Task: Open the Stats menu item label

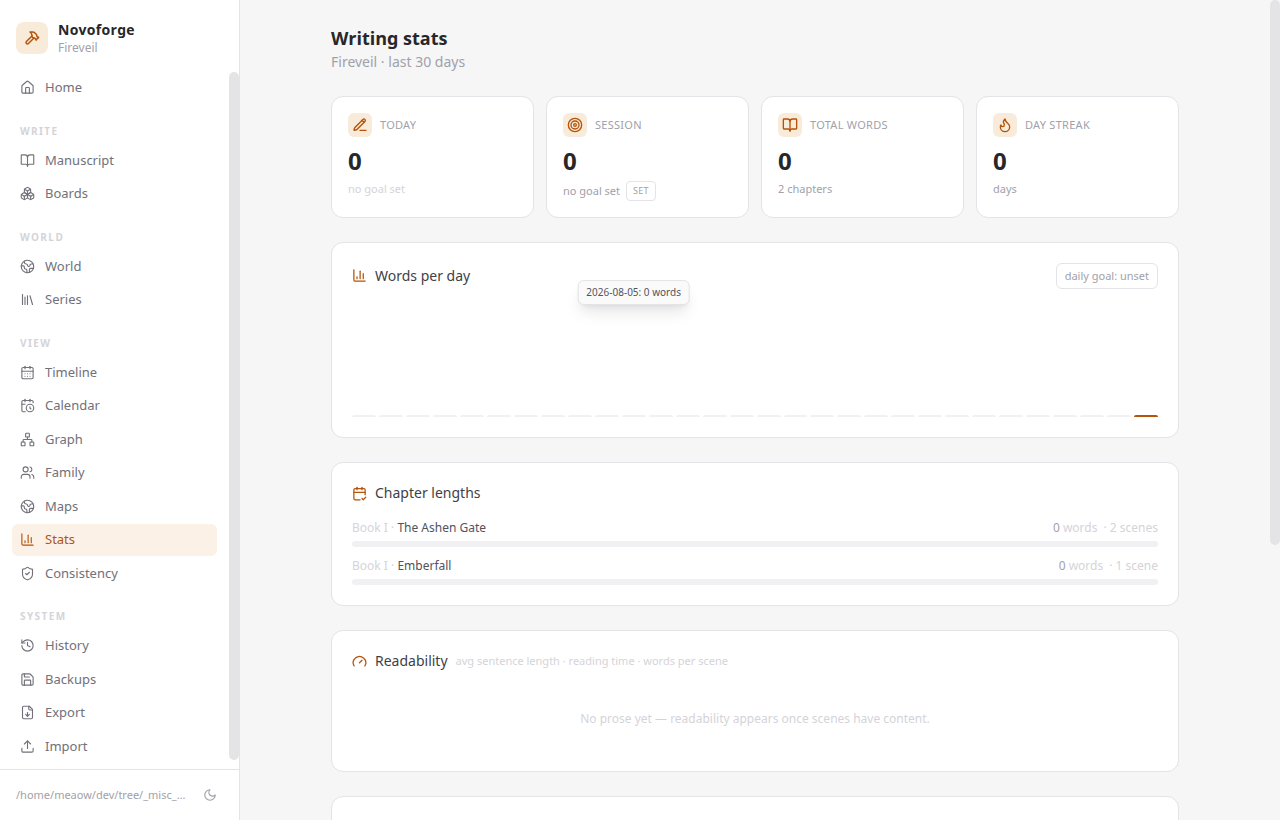Action: click(60, 539)
